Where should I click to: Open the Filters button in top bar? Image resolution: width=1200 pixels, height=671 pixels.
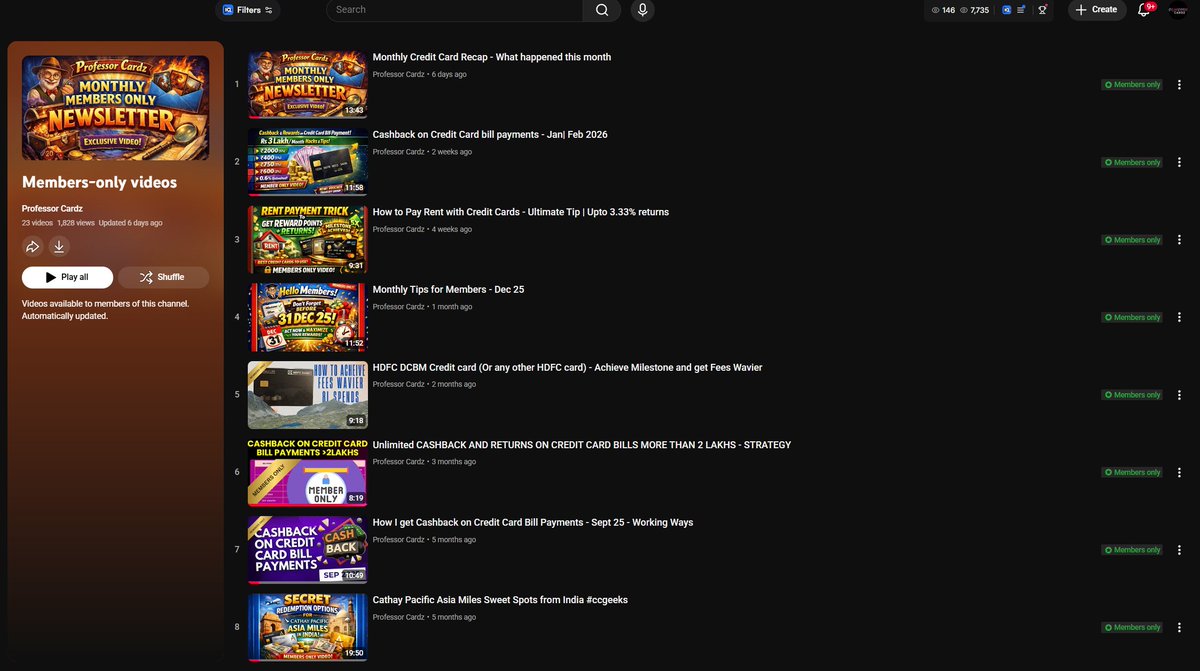point(247,10)
